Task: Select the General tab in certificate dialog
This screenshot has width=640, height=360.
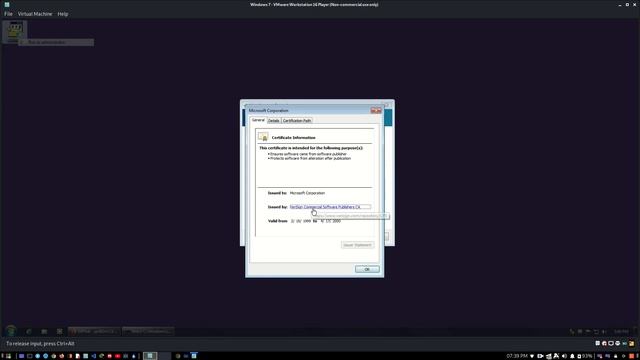Action: (258, 120)
